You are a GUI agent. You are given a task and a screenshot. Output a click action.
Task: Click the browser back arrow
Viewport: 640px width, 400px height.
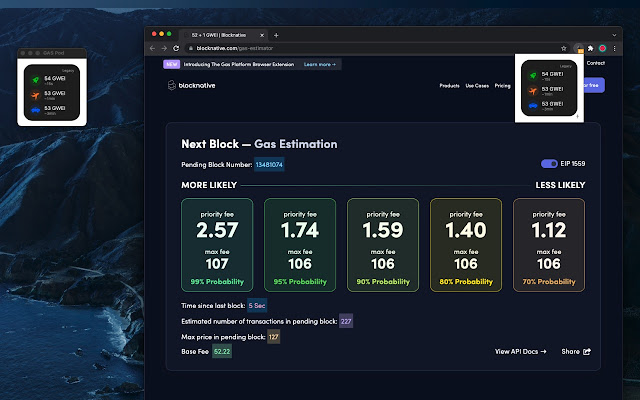pyautogui.click(x=152, y=48)
